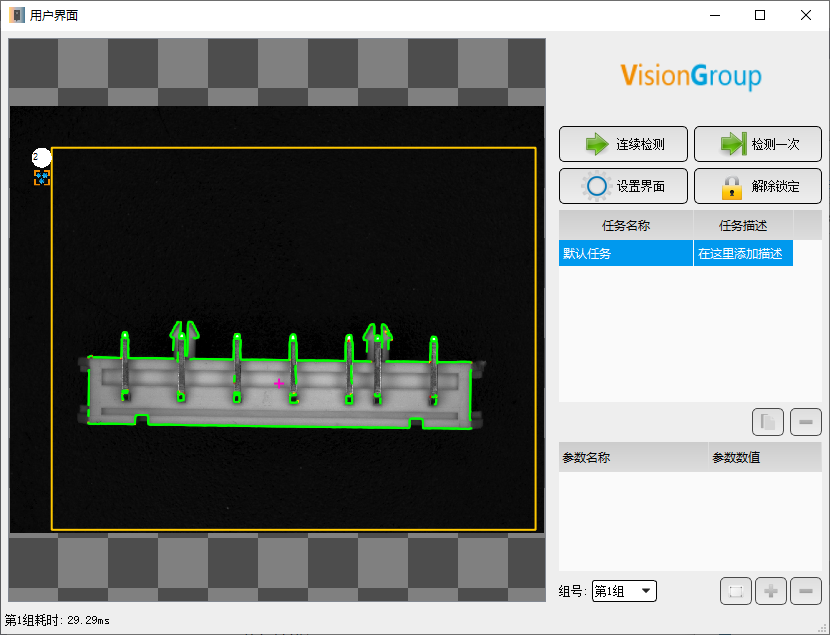Click the white circle marker labeled 2
The image size is (830, 635).
click(41, 157)
